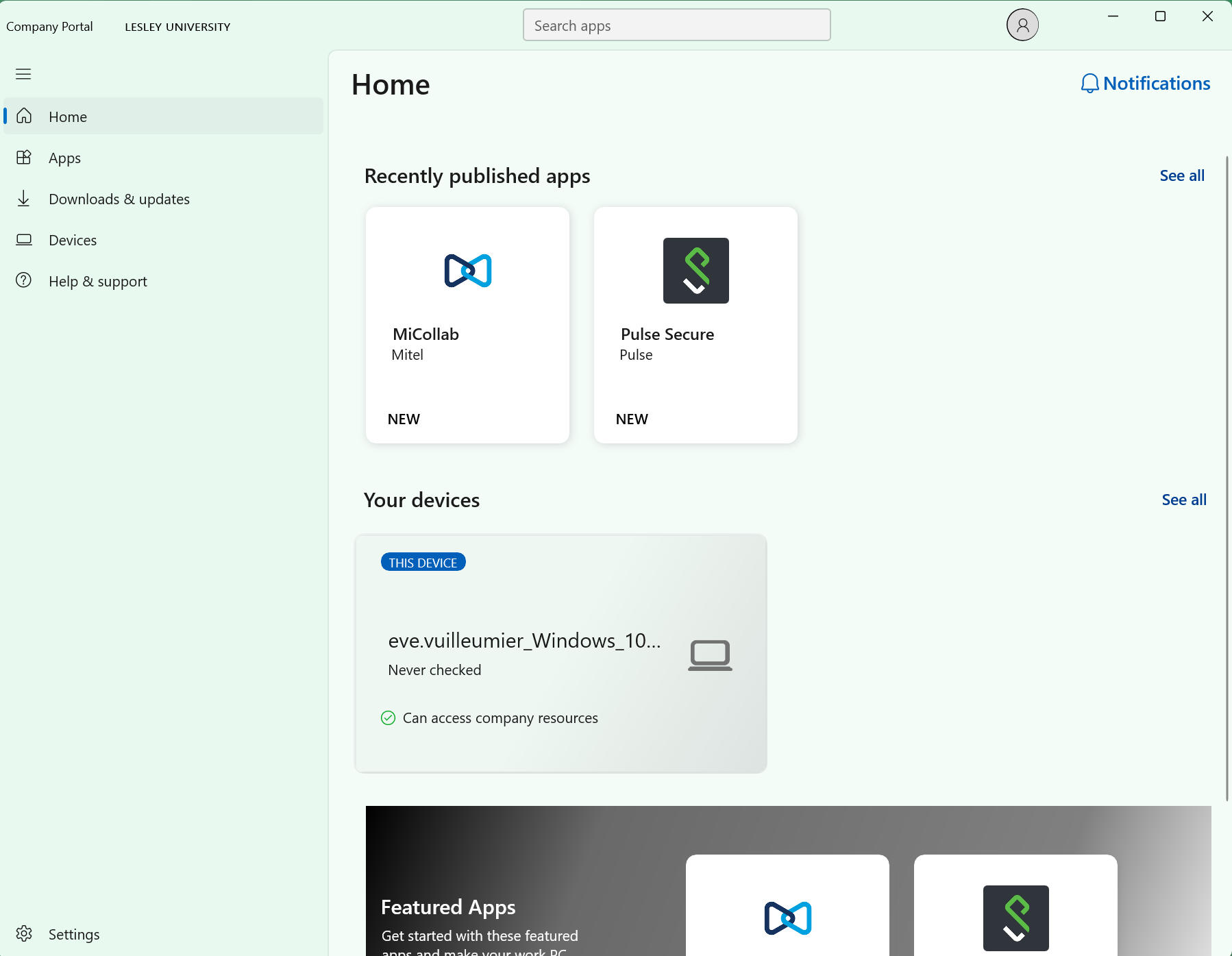Click the laptop icon on device card

(x=710, y=655)
